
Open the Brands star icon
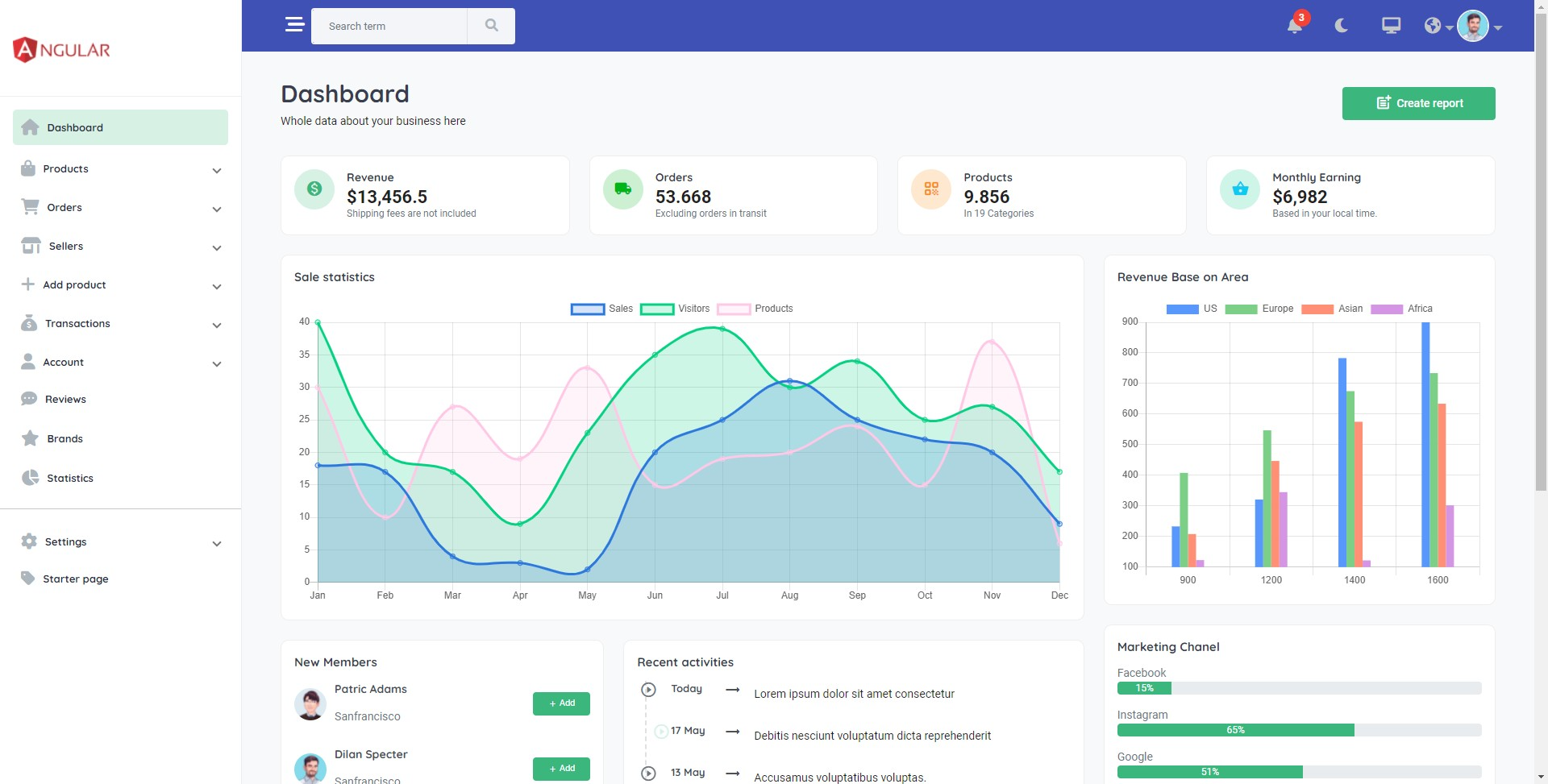click(x=29, y=438)
